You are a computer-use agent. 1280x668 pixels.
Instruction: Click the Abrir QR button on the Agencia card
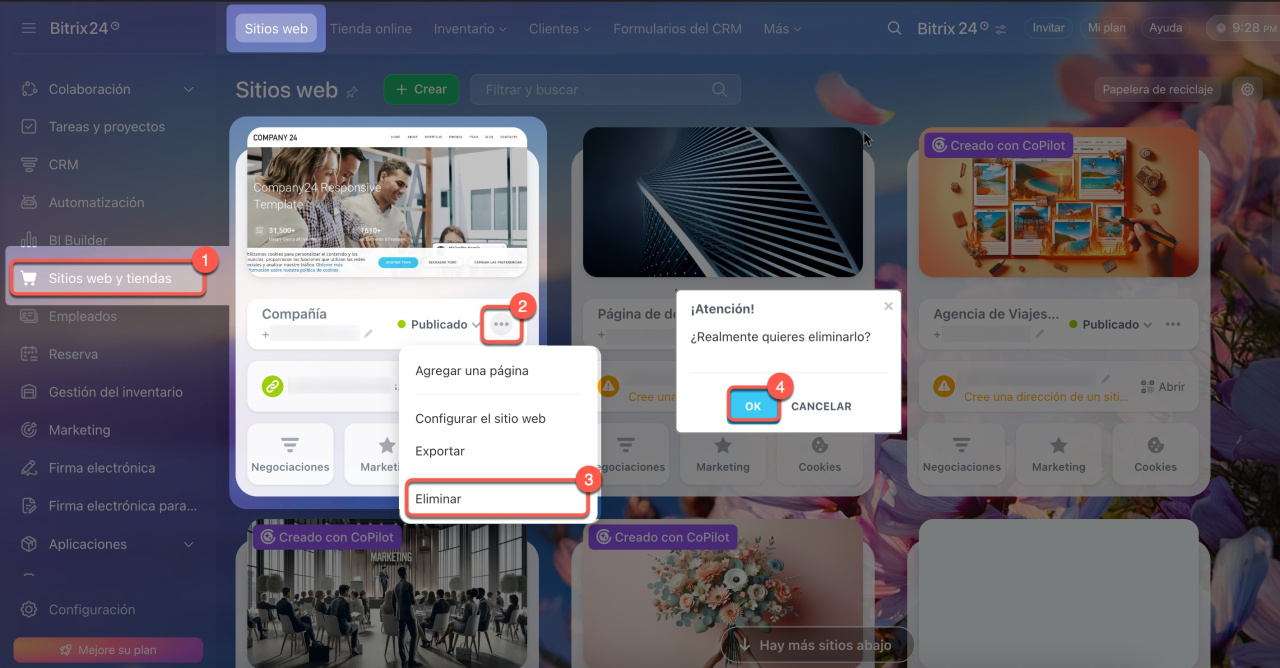click(x=1163, y=387)
